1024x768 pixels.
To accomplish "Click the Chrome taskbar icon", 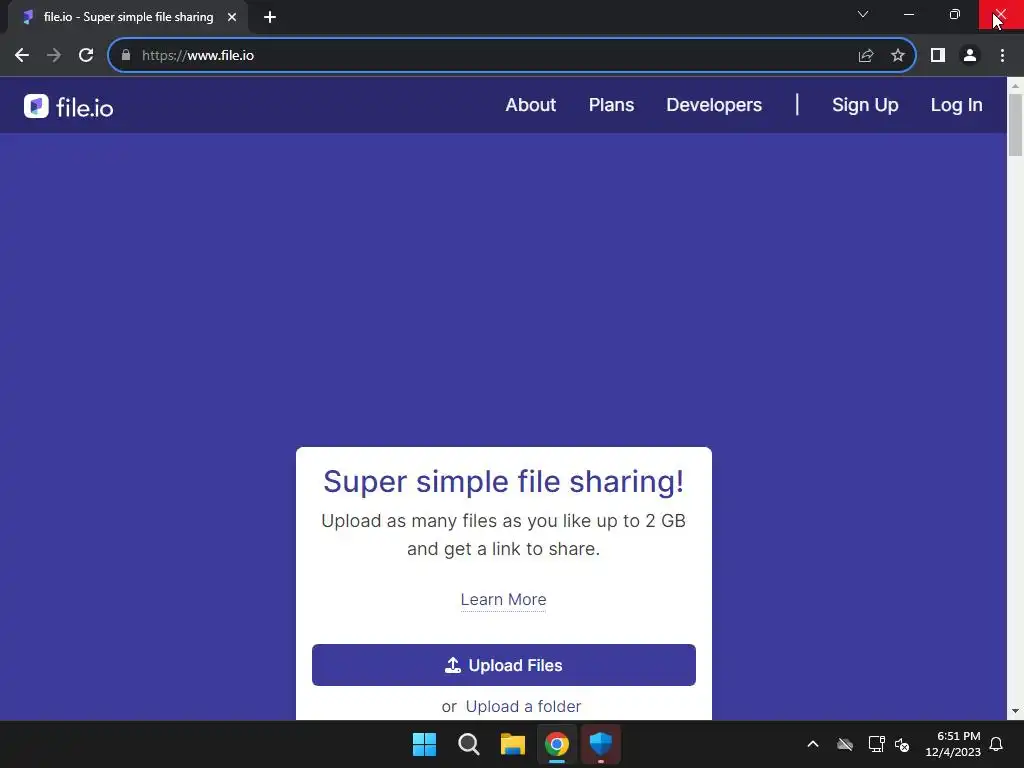I will tap(557, 744).
